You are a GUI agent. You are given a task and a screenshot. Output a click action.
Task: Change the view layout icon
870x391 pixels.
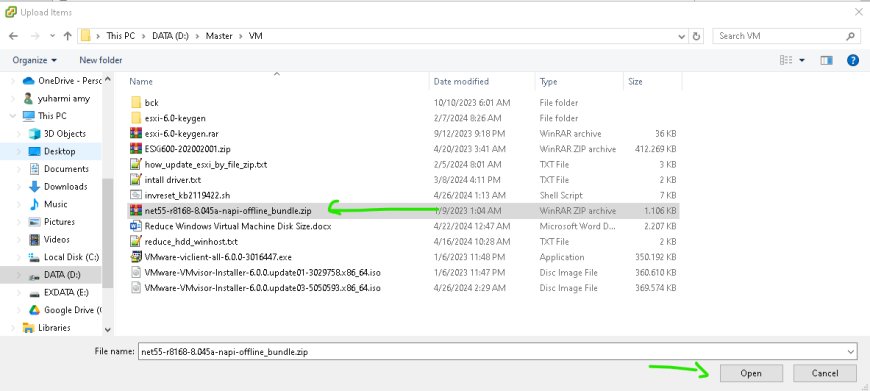pyautogui.click(x=786, y=60)
